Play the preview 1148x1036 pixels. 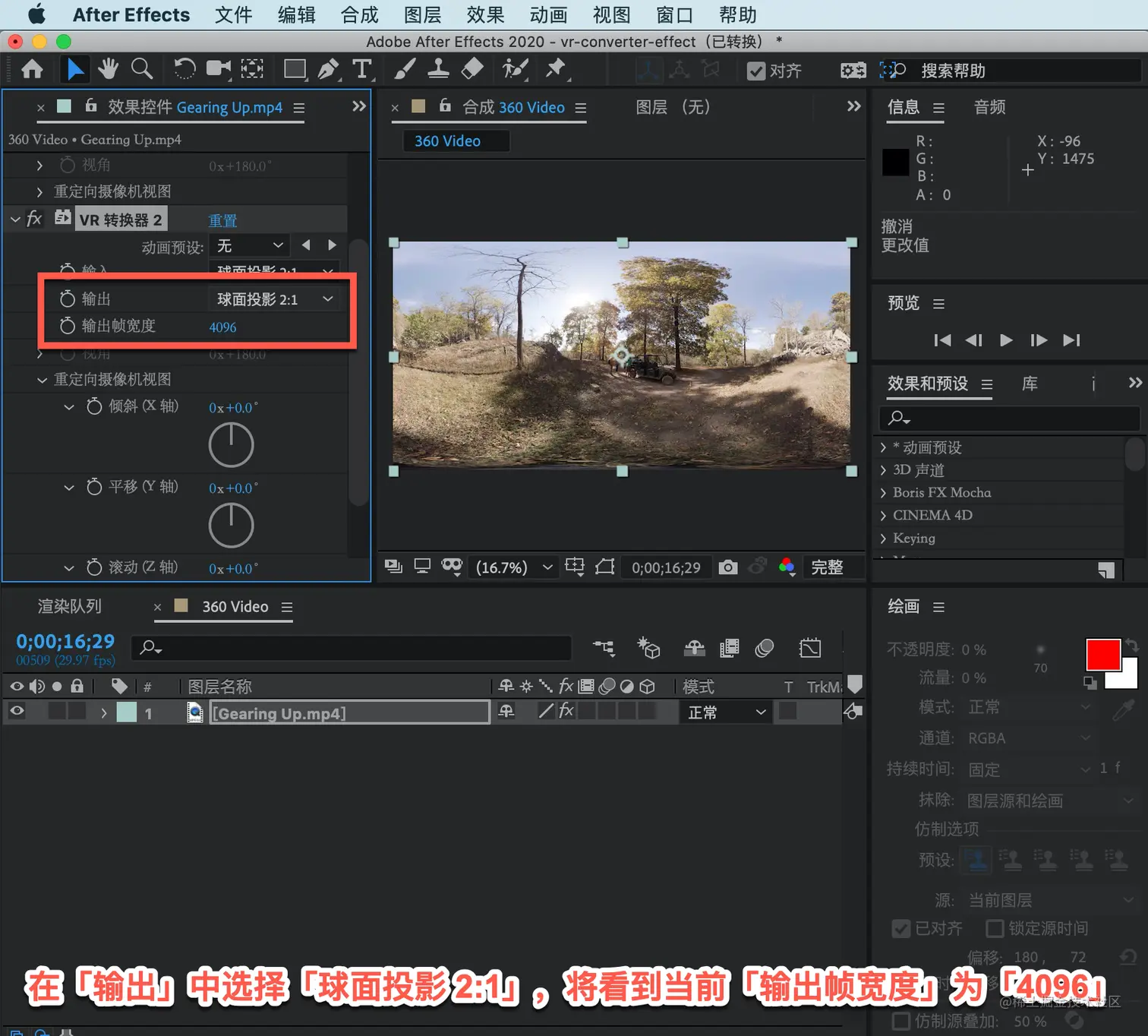click(x=1007, y=340)
